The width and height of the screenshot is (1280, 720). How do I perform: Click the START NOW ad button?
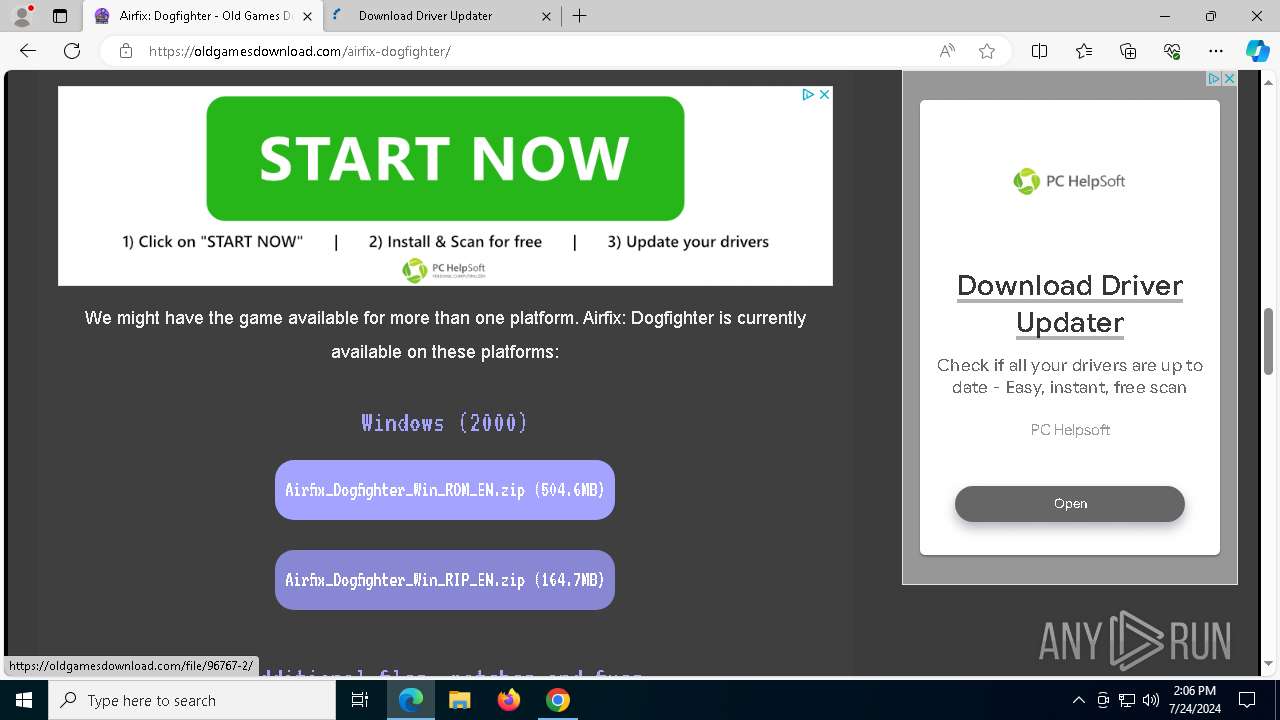[x=445, y=158]
